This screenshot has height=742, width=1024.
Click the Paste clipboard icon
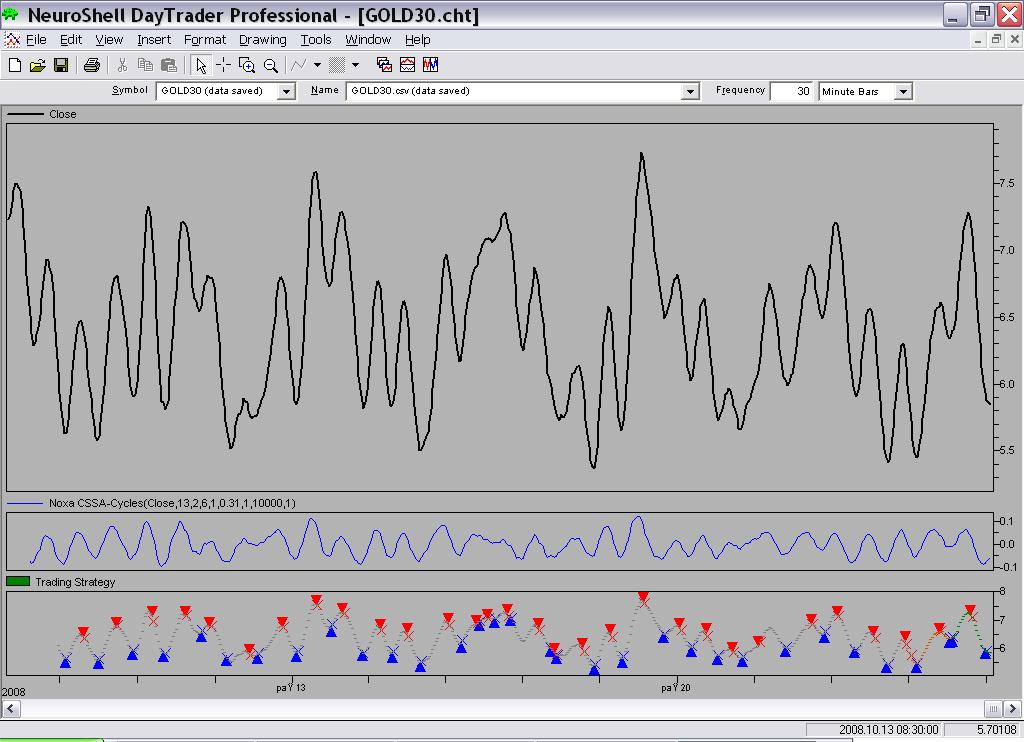point(169,65)
